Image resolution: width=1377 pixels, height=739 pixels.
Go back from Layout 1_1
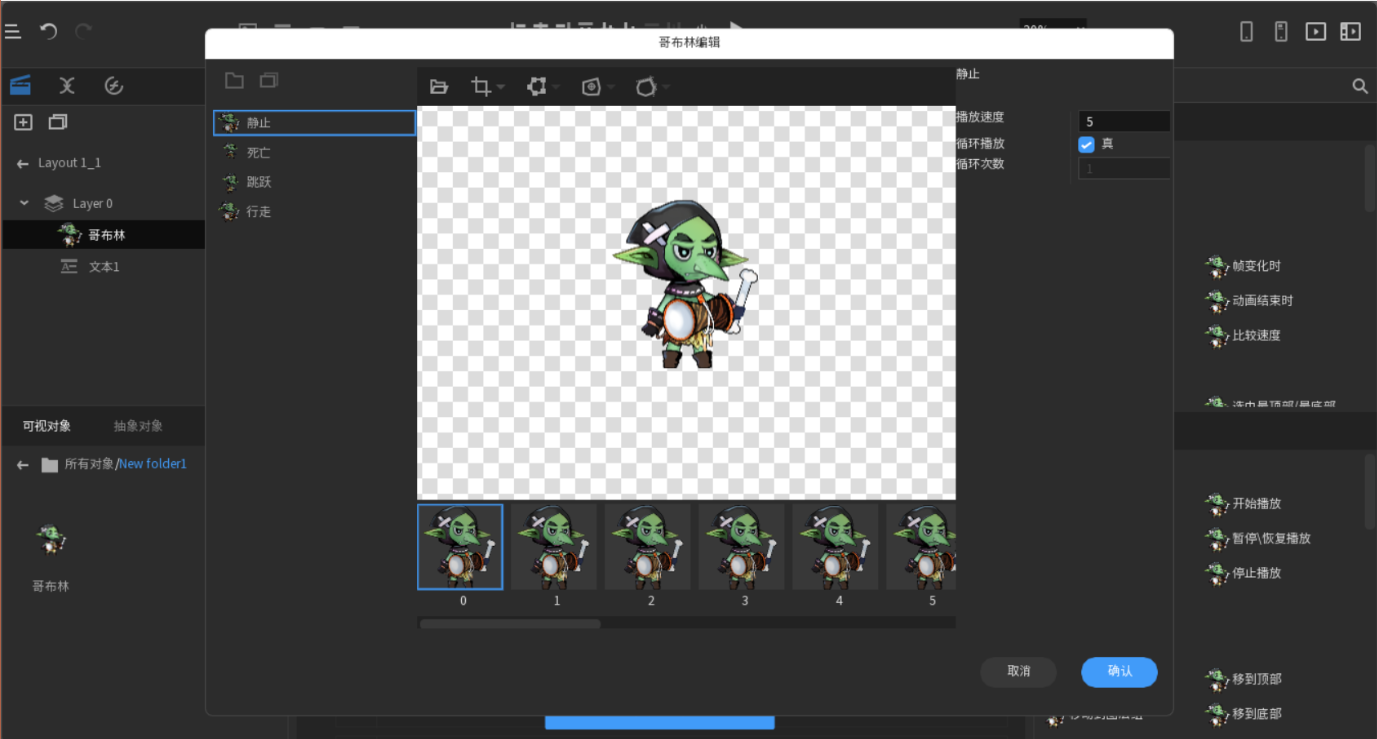[22, 163]
